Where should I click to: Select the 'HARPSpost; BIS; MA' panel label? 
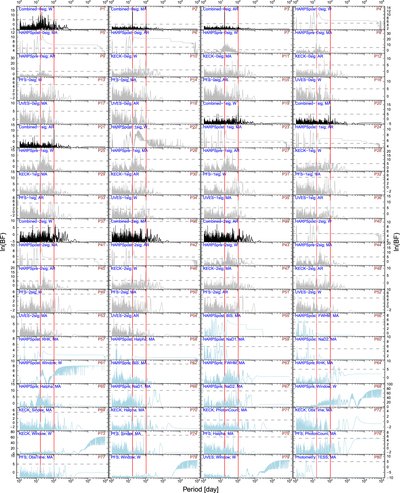222,315
